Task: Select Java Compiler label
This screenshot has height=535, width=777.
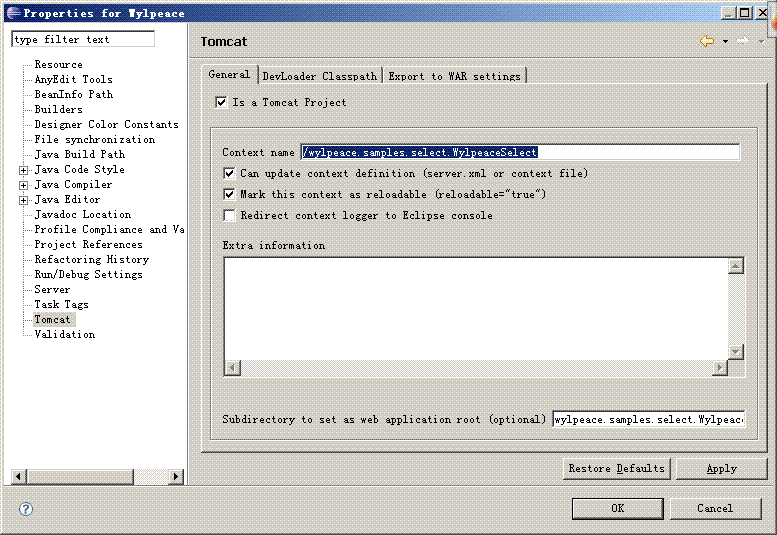Action: tap(73, 184)
